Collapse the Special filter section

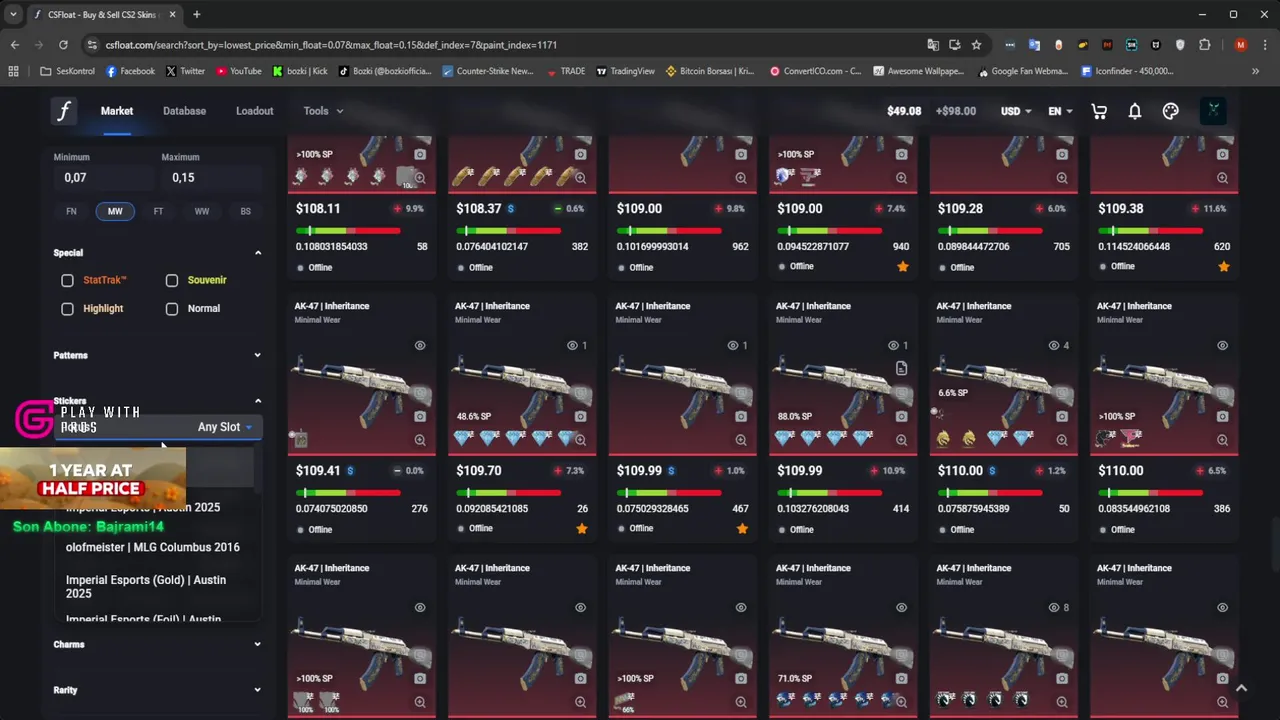tap(258, 253)
